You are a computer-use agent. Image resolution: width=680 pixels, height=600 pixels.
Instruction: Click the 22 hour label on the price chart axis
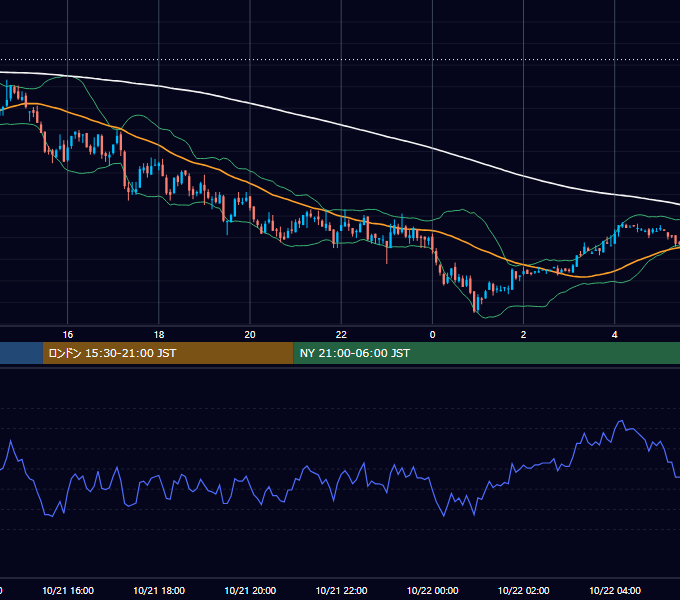(x=341, y=335)
